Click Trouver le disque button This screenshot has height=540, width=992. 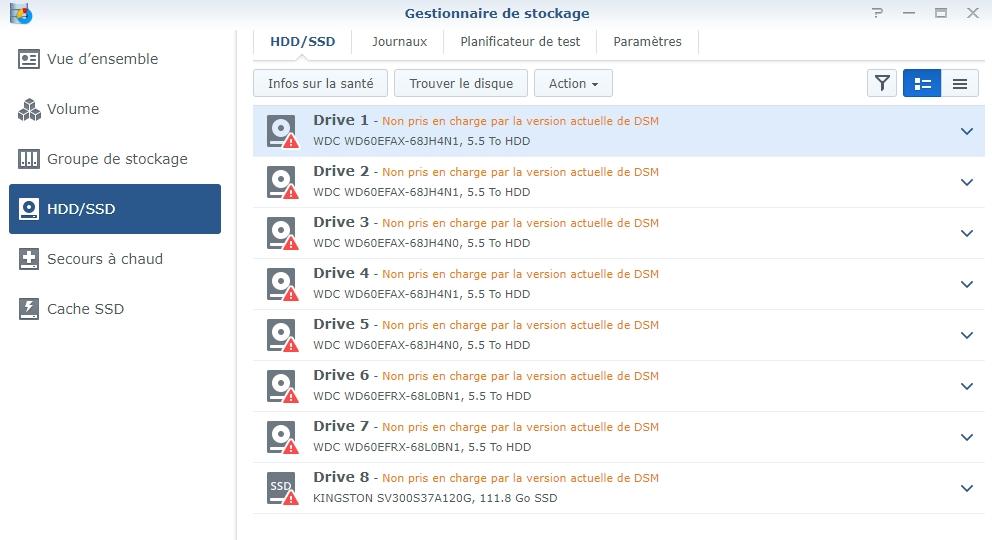coord(461,83)
